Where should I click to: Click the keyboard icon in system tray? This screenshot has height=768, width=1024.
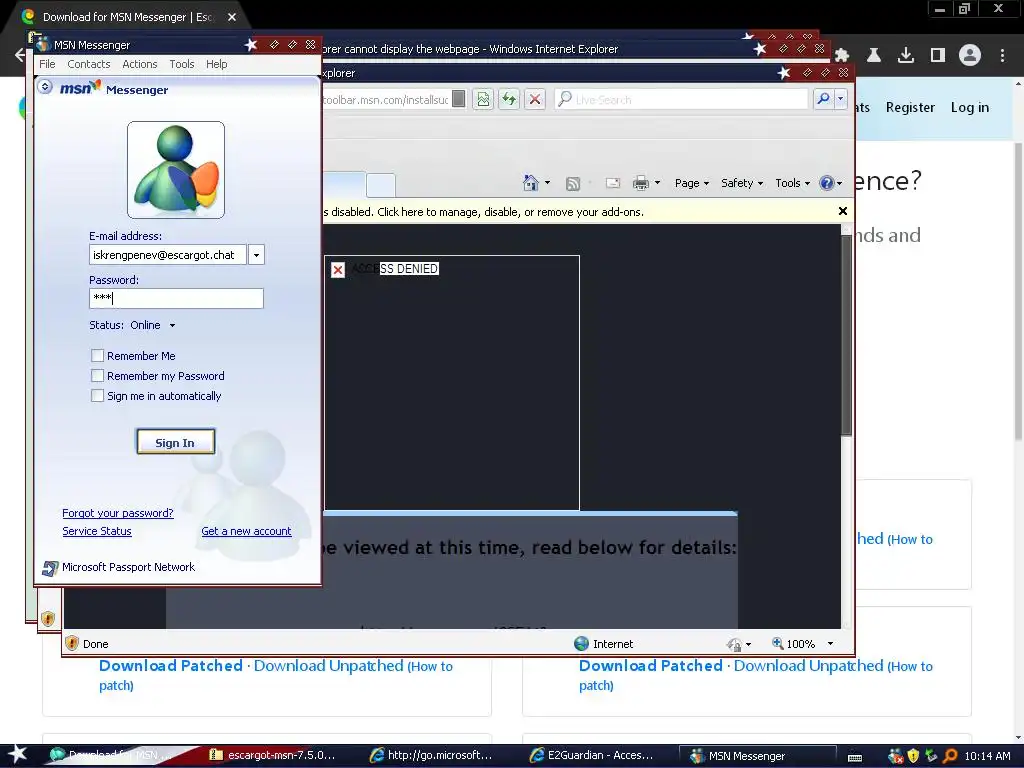tap(855, 757)
